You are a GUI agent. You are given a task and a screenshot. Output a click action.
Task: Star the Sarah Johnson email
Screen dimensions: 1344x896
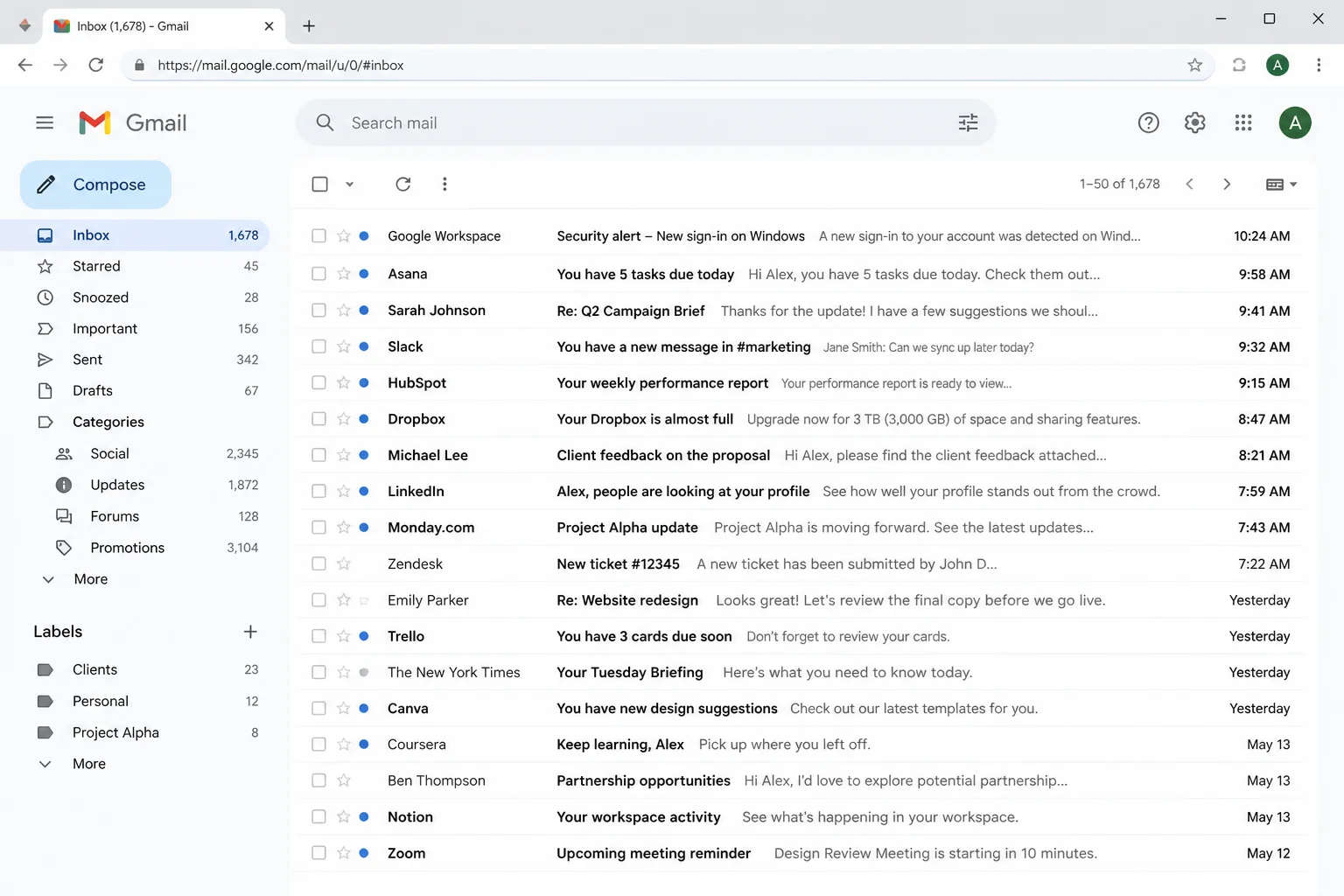[343, 311]
